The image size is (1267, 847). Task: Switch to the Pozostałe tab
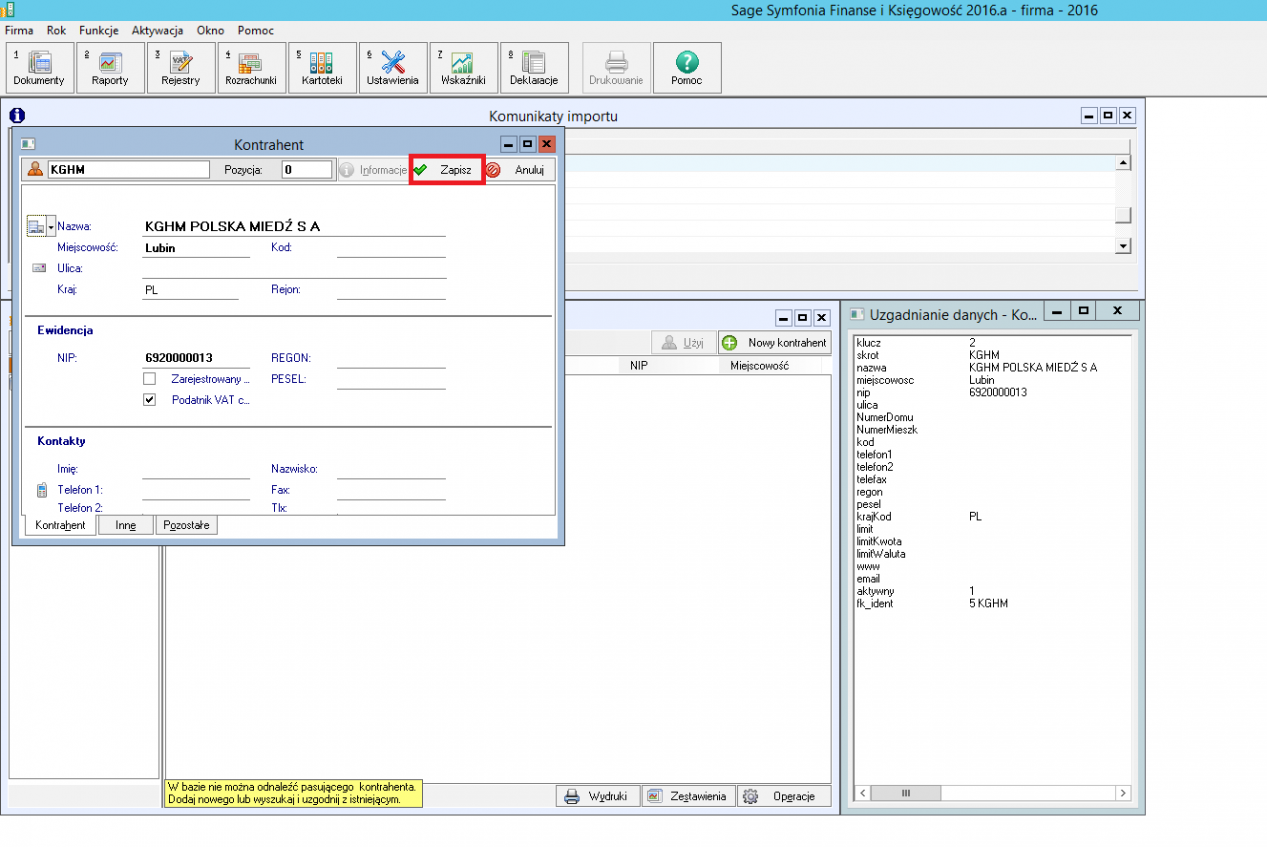[x=186, y=525]
